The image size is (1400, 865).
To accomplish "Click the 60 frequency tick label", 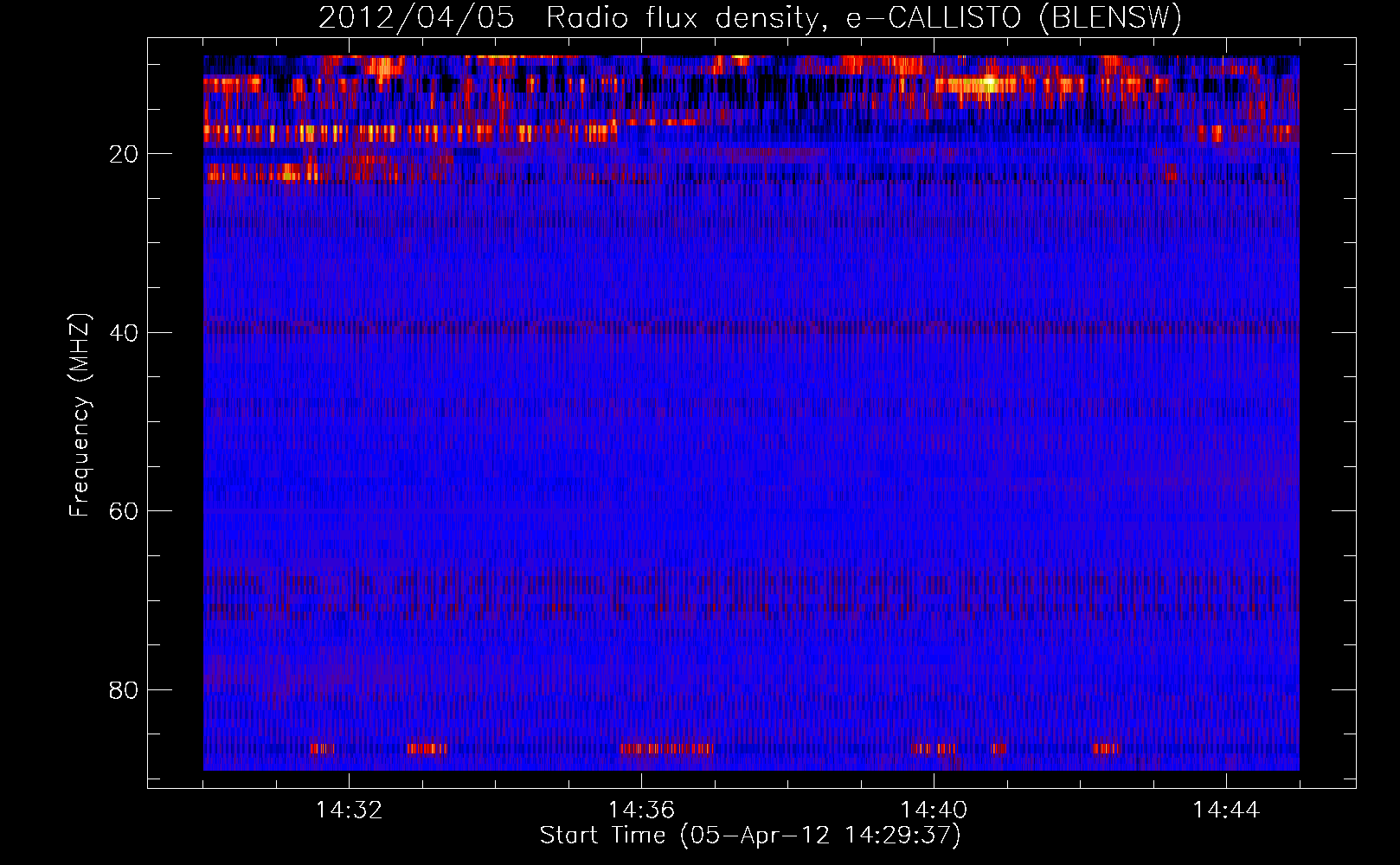I will 125,511.
